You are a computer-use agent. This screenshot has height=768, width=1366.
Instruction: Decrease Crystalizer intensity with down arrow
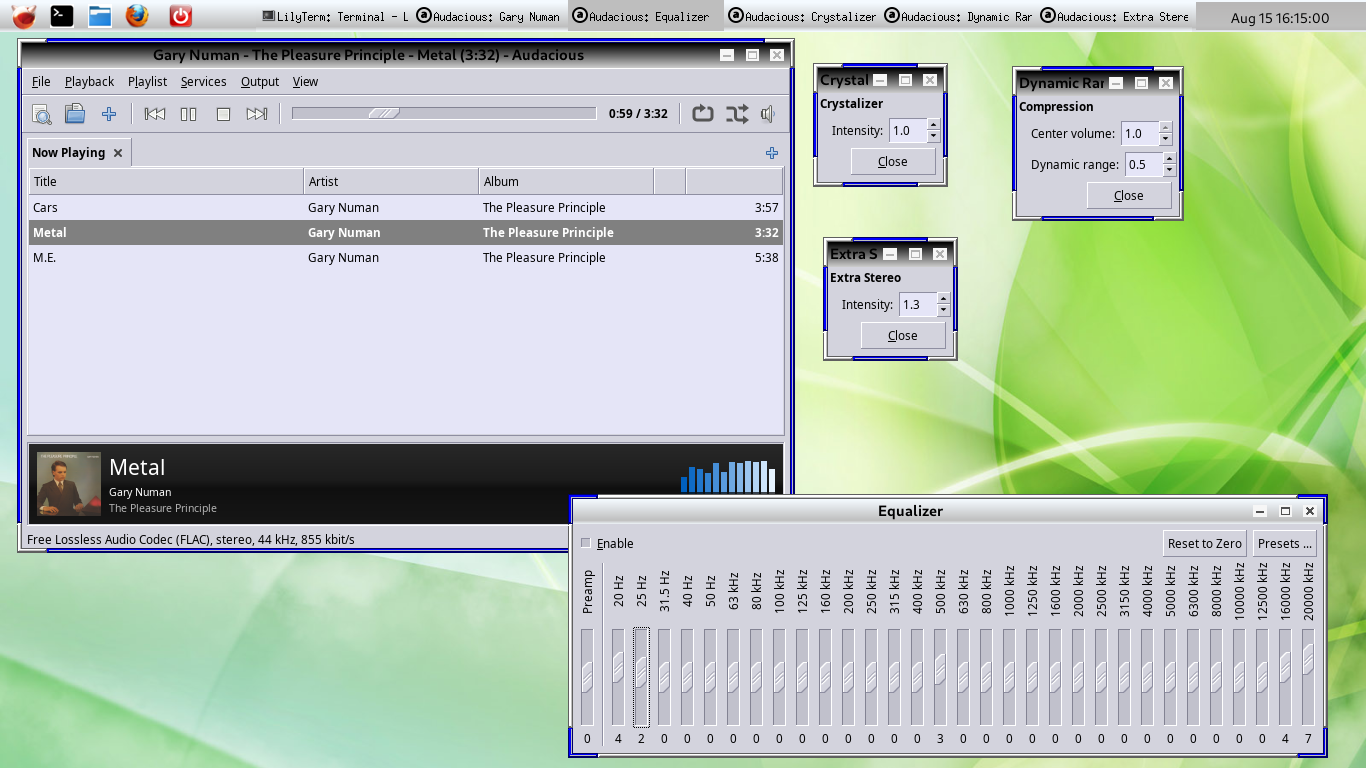(934, 136)
